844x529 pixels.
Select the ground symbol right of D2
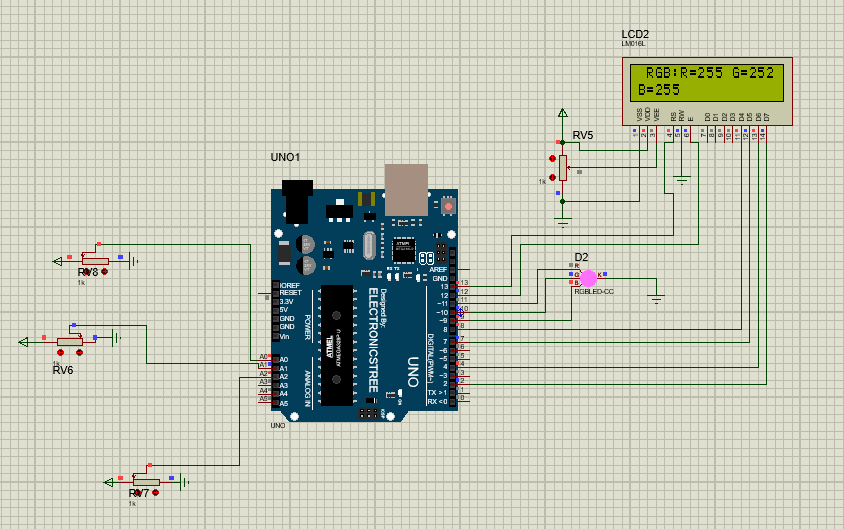point(657,297)
